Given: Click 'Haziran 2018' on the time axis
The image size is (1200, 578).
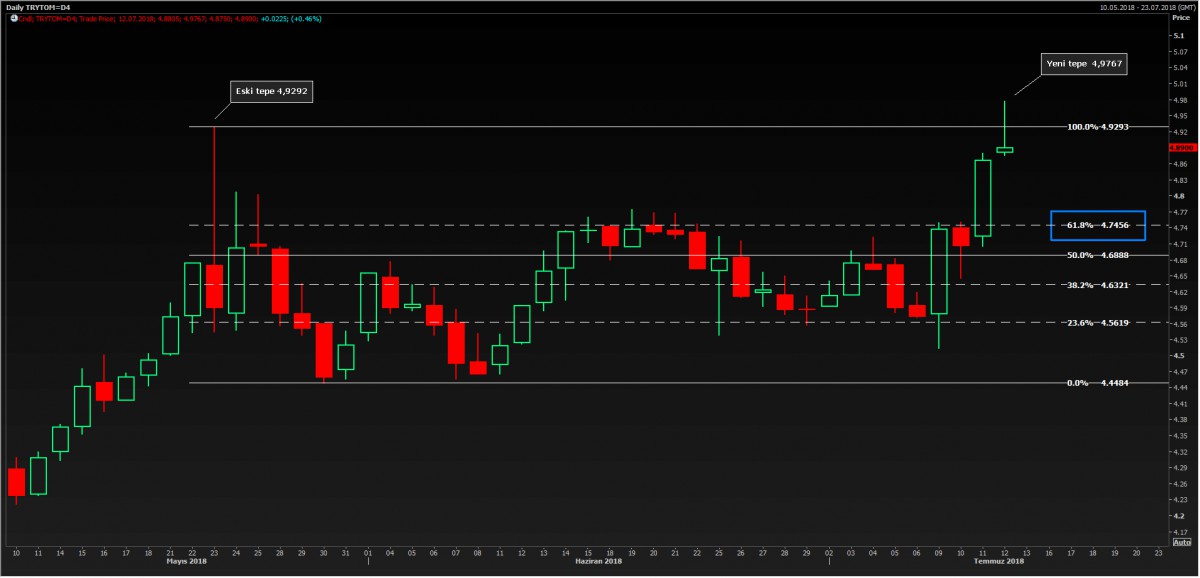Looking at the screenshot, I should tap(598, 562).
